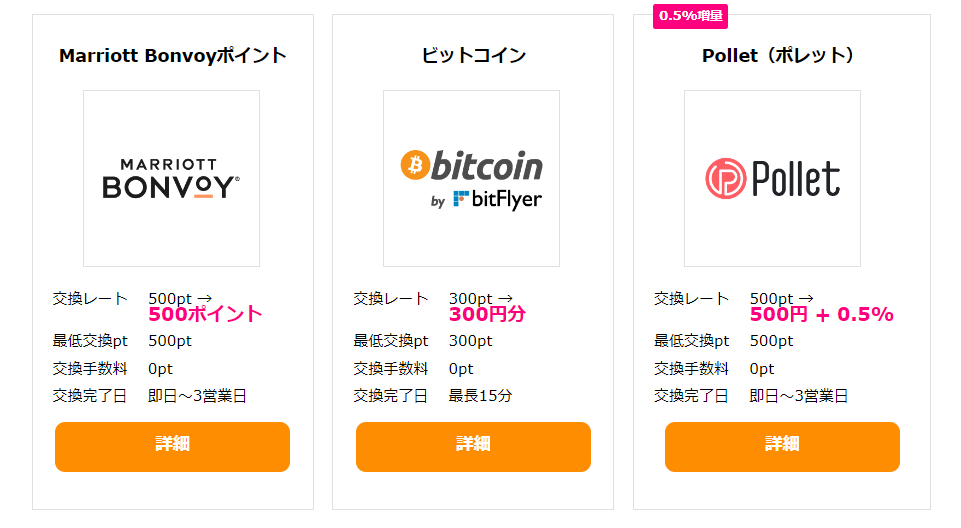Image resolution: width=961 pixels, height=528 pixels.
Task: Click the Marriott 交換レート label
Action: tap(90, 298)
